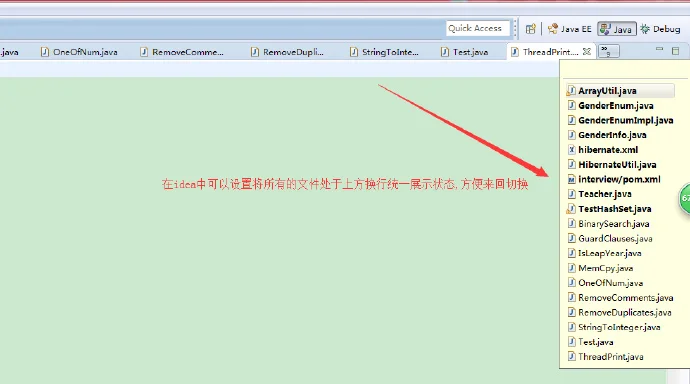Click the file icon beside BinarySearch.java

pyautogui.click(x=571, y=224)
